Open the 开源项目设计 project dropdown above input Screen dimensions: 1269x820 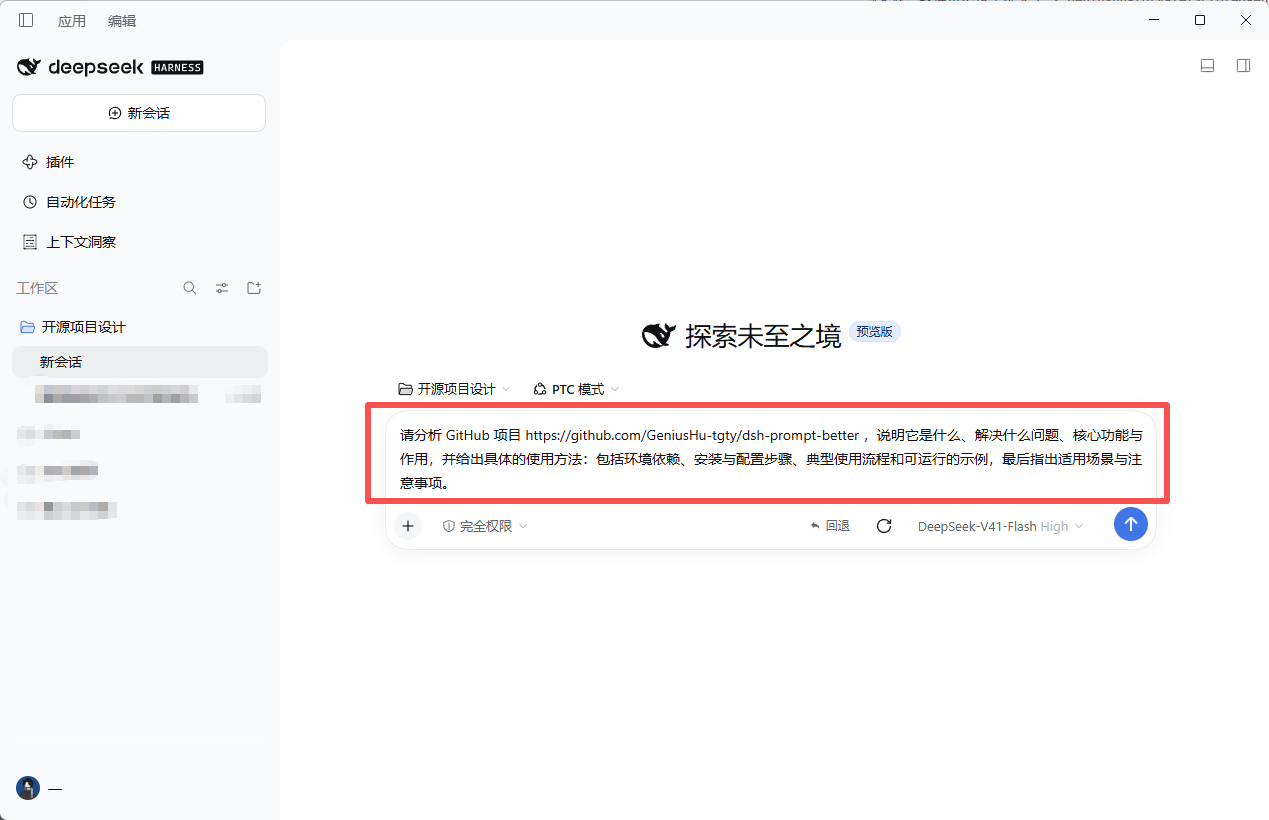[454, 389]
